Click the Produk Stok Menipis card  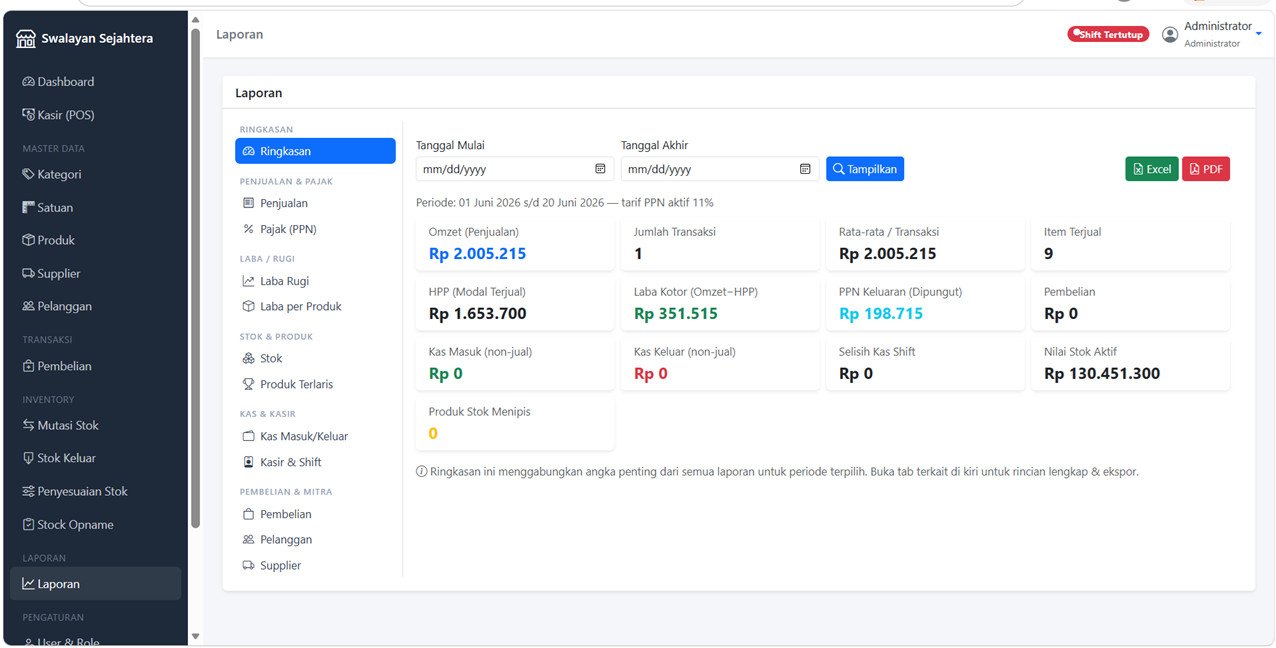click(515, 424)
